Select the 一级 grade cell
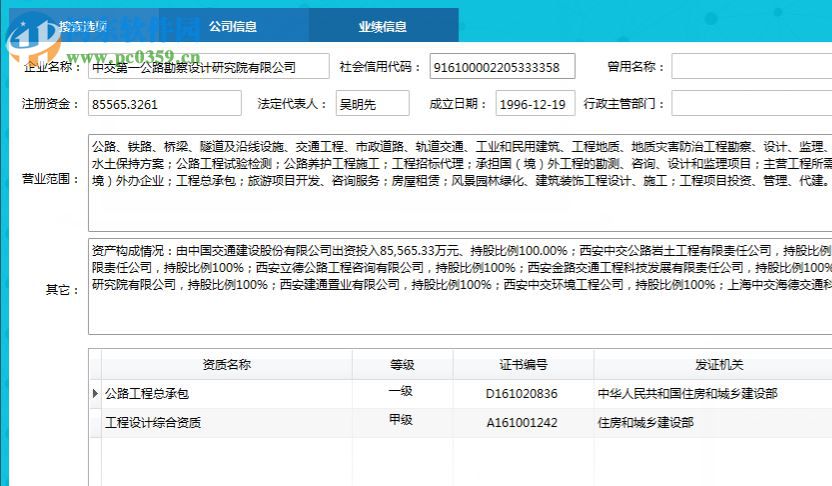 point(403,394)
